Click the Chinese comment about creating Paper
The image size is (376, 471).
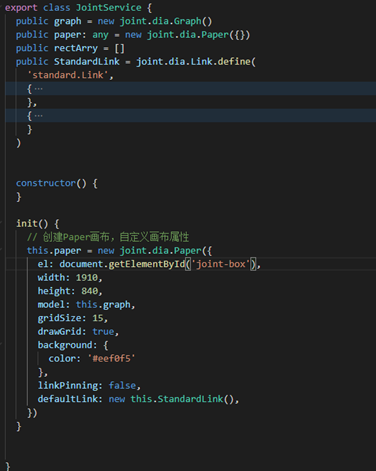click(x=108, y=237)
